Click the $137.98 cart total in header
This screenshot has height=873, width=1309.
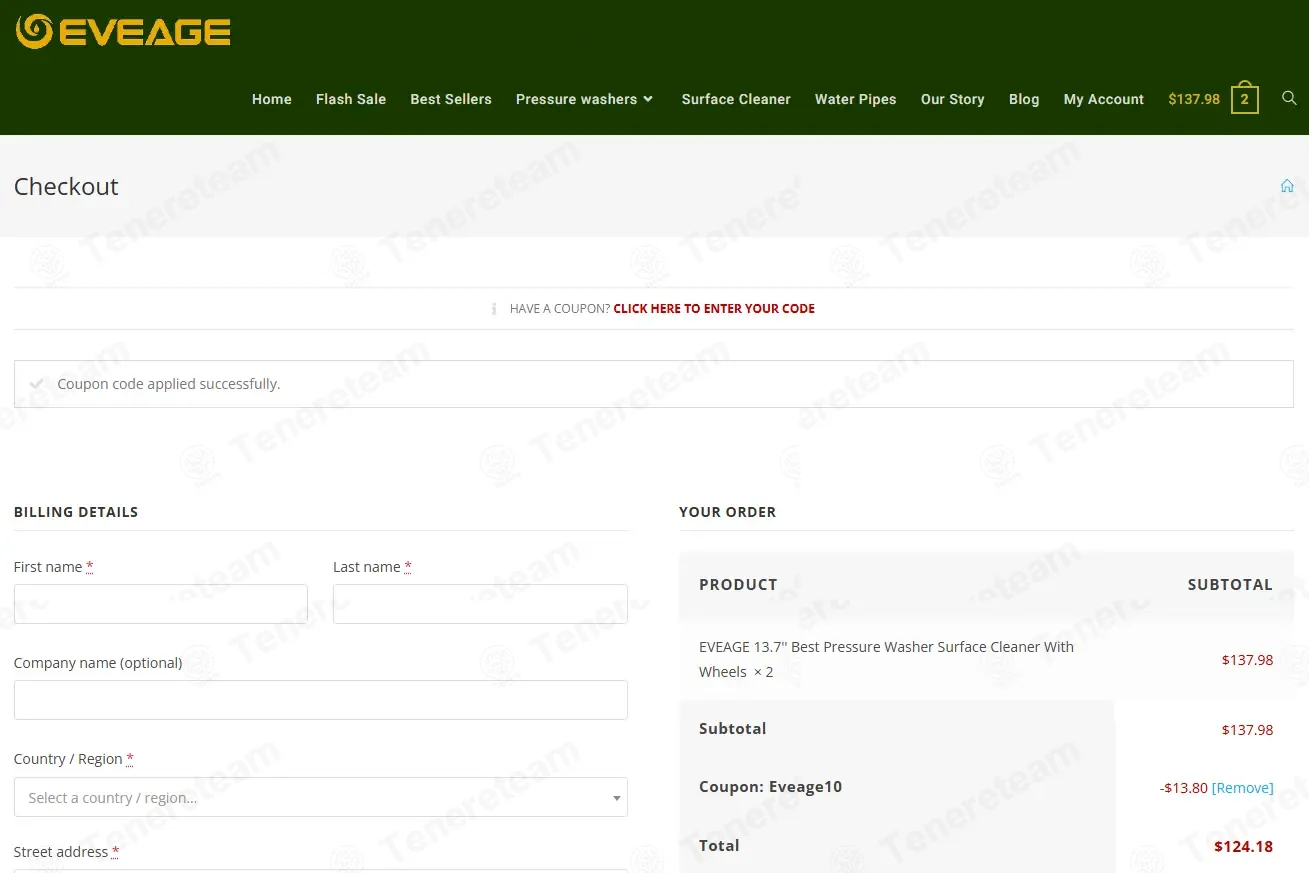click(x=1194, y=99)
